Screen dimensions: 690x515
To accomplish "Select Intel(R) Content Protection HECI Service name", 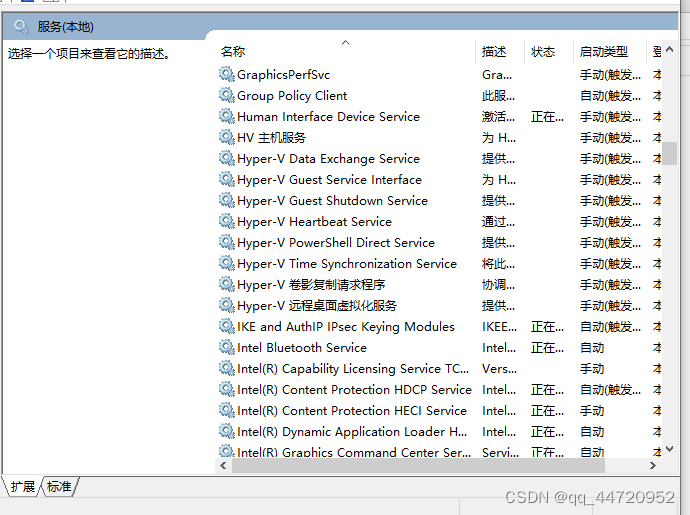I will tap(352, 411).
